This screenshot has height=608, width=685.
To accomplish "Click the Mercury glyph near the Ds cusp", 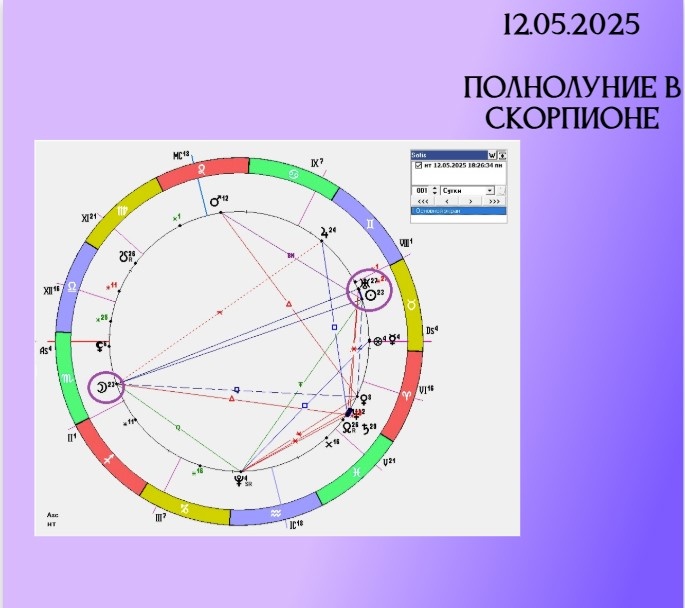I will point(393,340).
